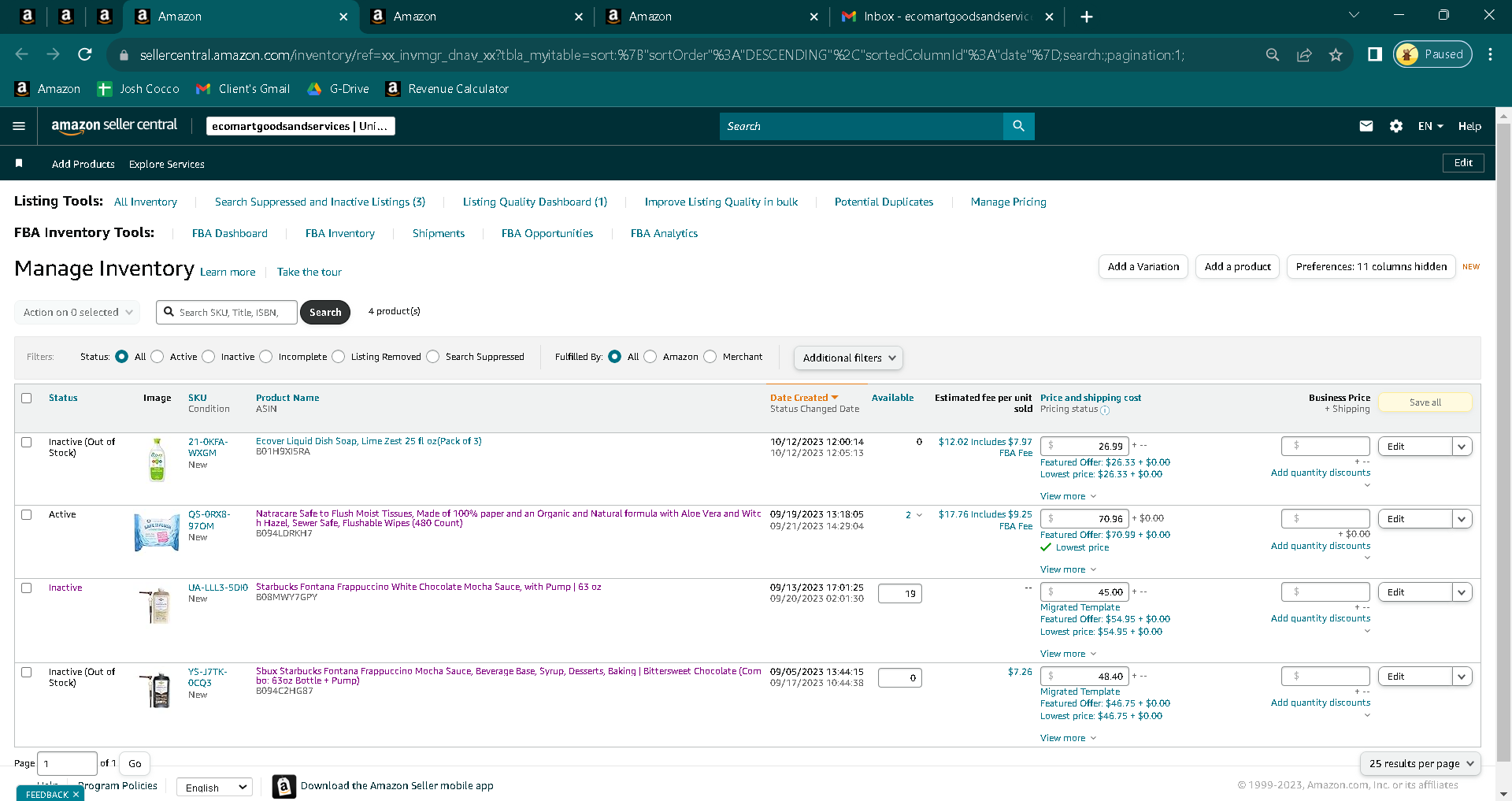The image size is (1512, 801).
Task: Choose the Incomplete status filter radio
Action: tap(266, 357)
